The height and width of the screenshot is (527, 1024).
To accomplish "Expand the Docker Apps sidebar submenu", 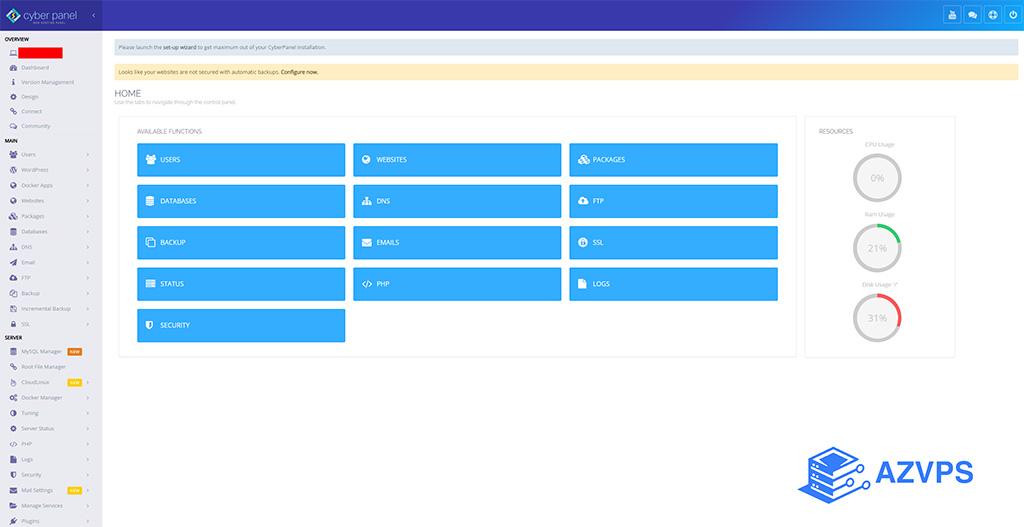I will [88, 185].
